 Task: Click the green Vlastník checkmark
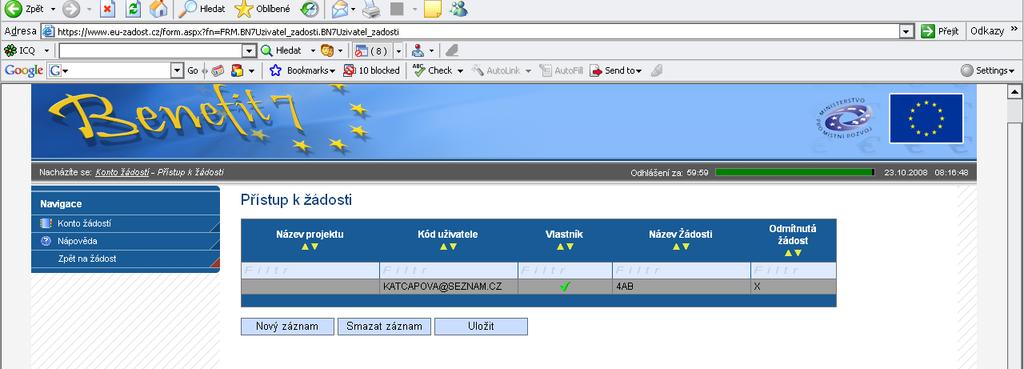coord(565,286)
